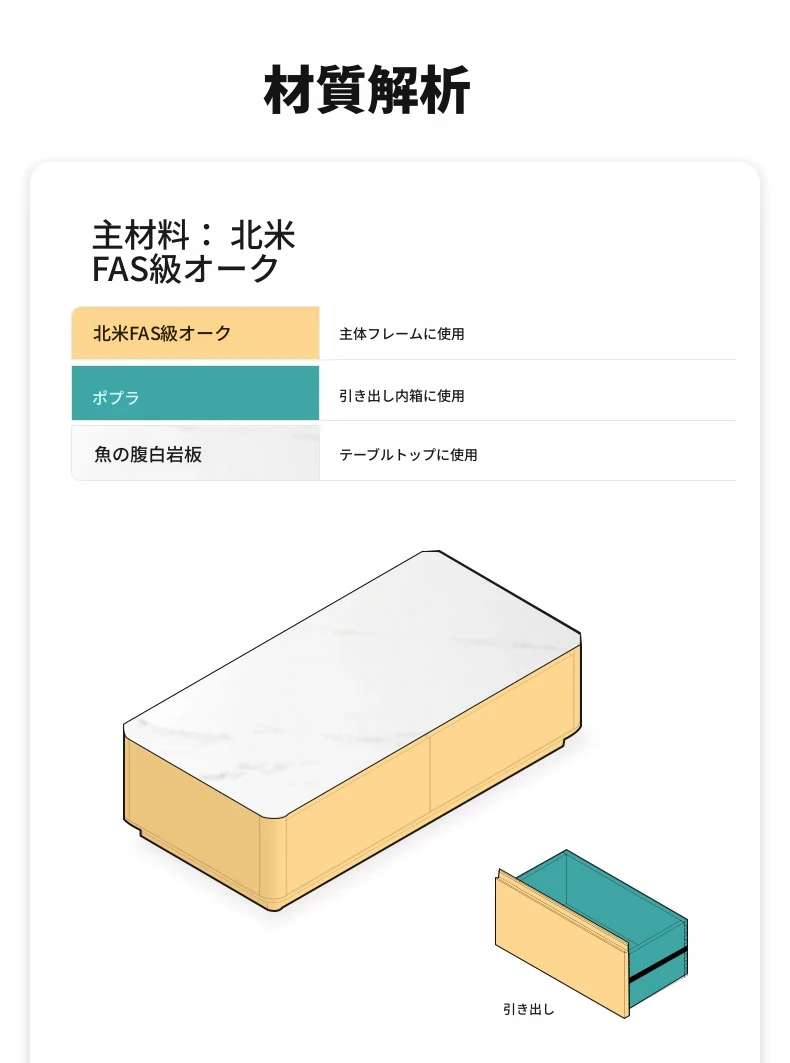Click the 引き出し内箱に使用 description text
The image size is (790, 1063).
401,396
